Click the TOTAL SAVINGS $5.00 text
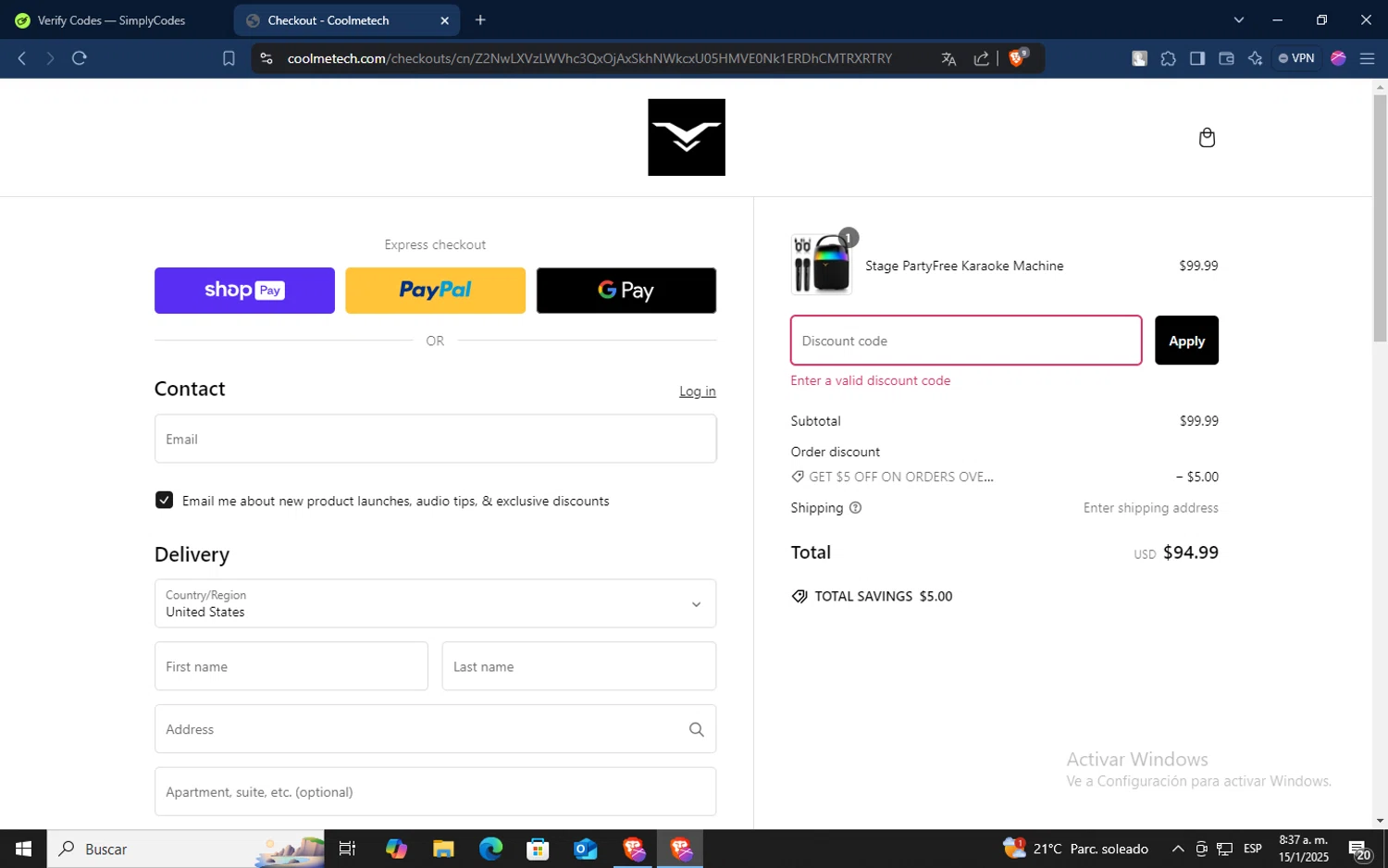Image resolution: width=1388 pixels, height=868 pixels. [873, 597]
